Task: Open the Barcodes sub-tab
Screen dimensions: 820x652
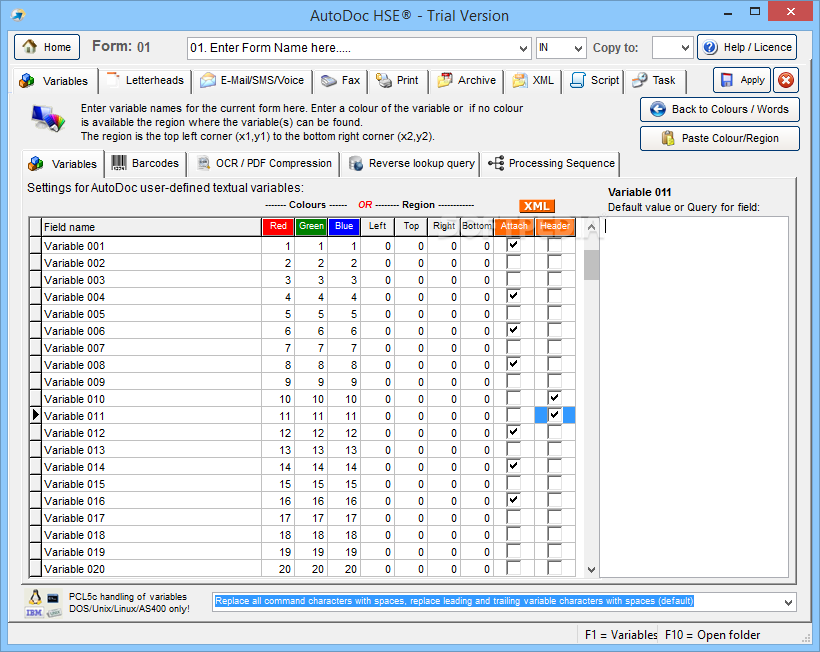Action: (145, 164)
